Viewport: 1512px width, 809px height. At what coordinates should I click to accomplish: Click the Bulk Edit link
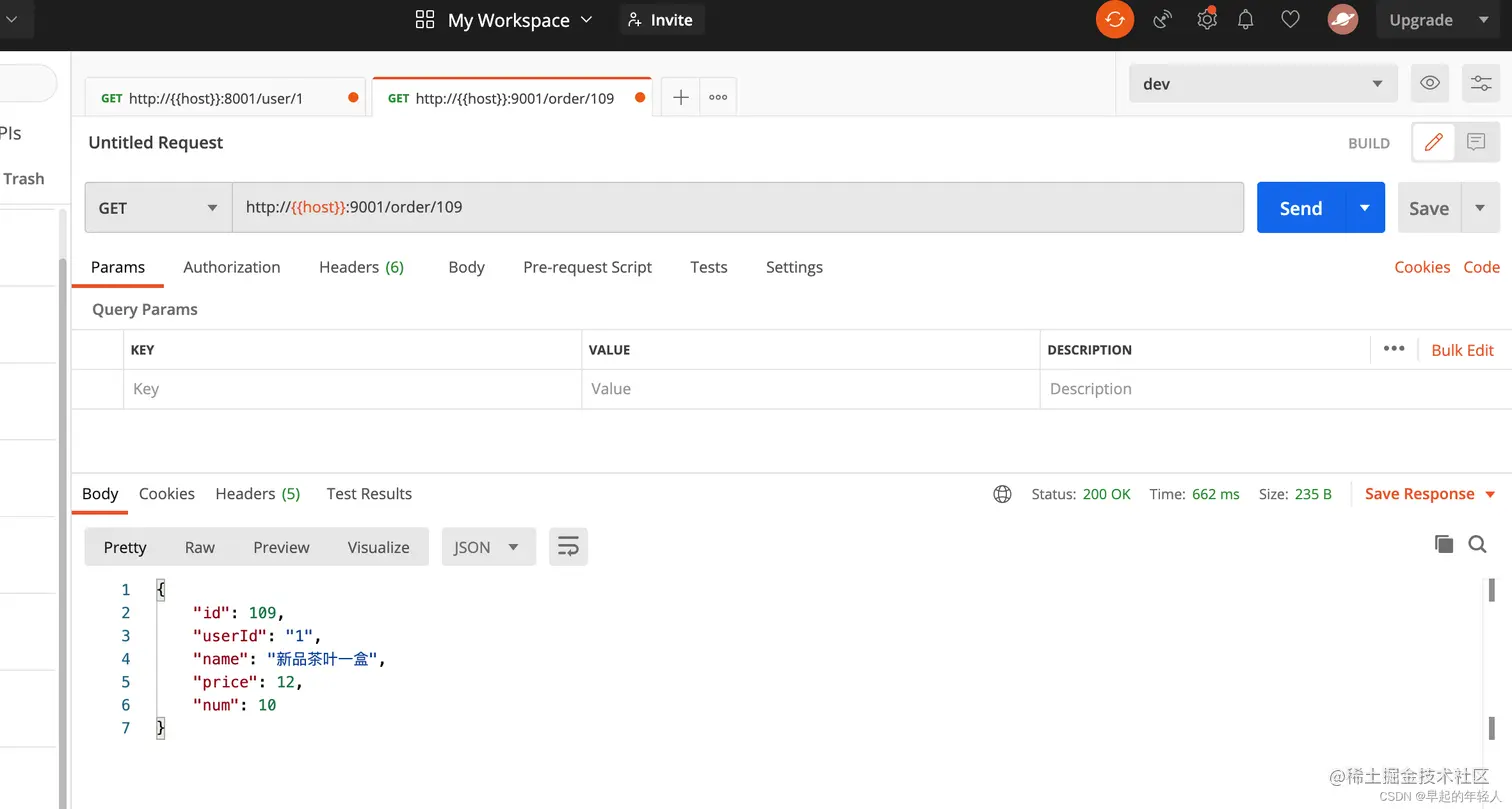coord(1462,350)
